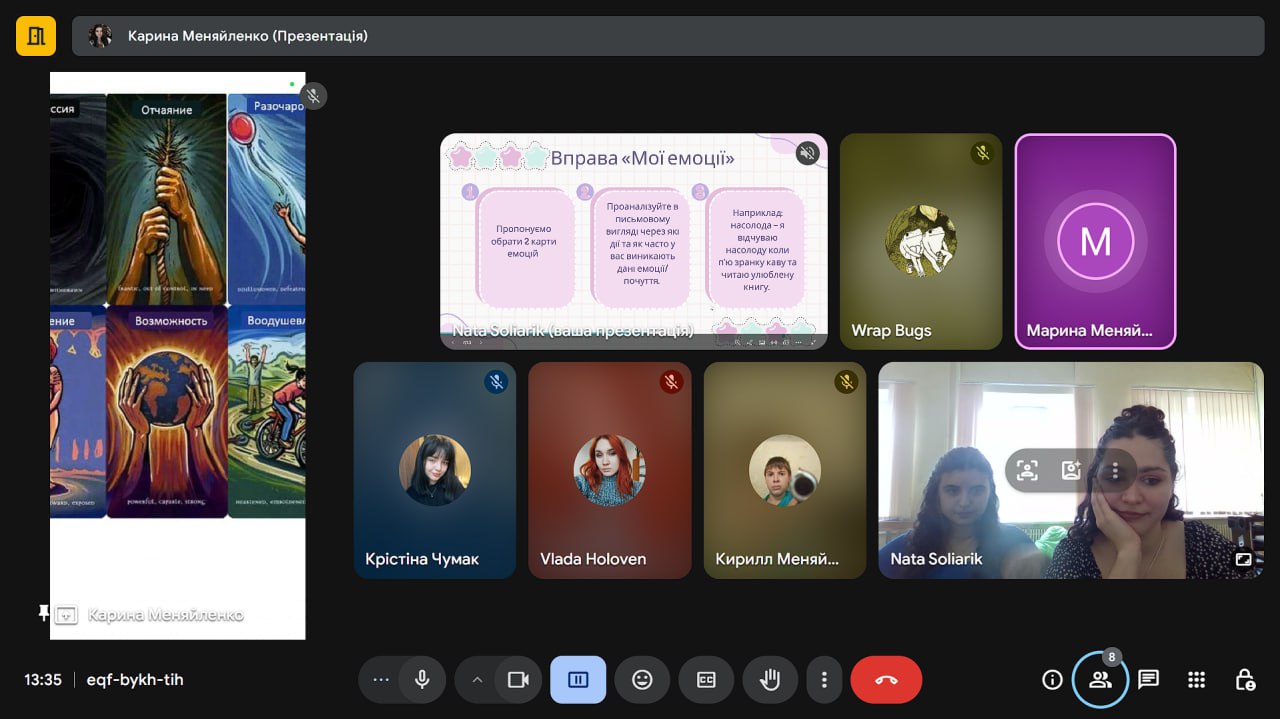The image size is (1280, 719).
Task: Click the Wrap Bugs name label
Action: 891,330
